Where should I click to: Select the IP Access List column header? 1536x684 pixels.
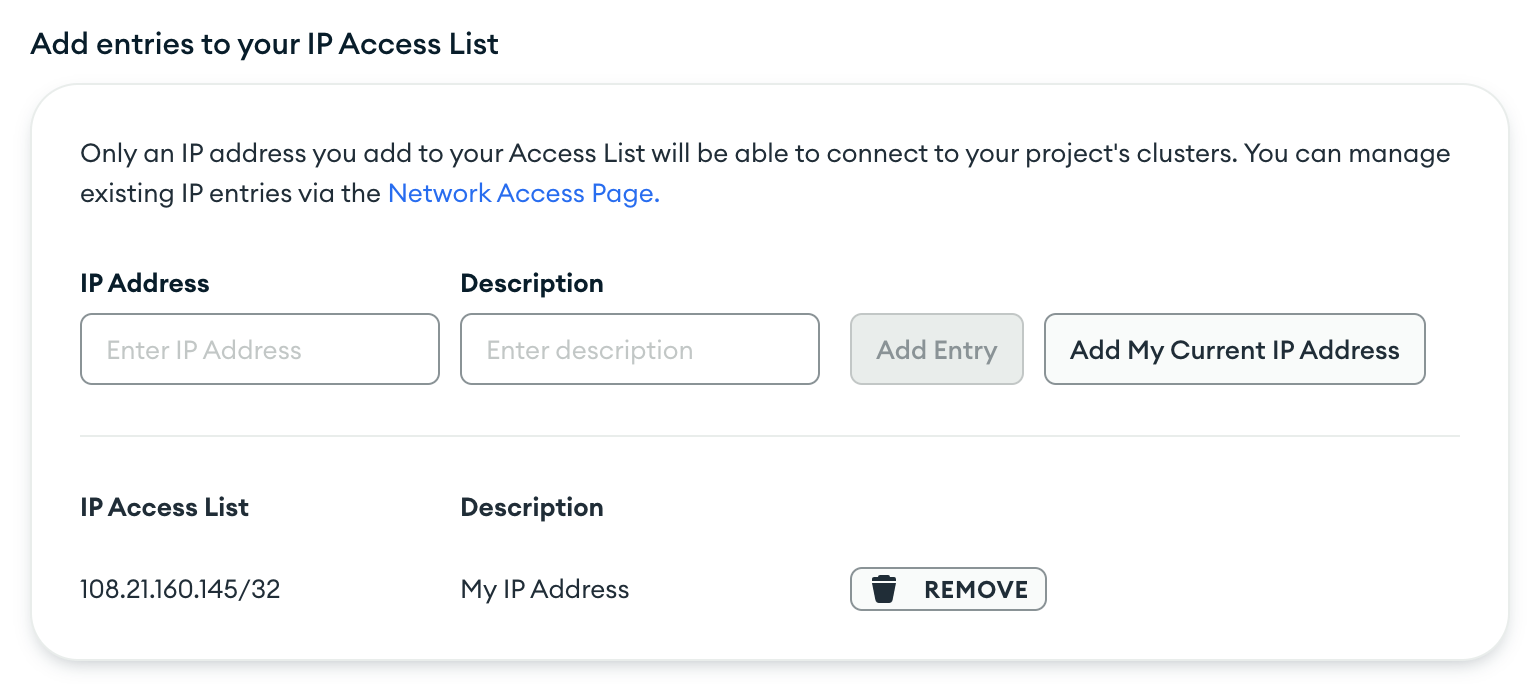164,508
